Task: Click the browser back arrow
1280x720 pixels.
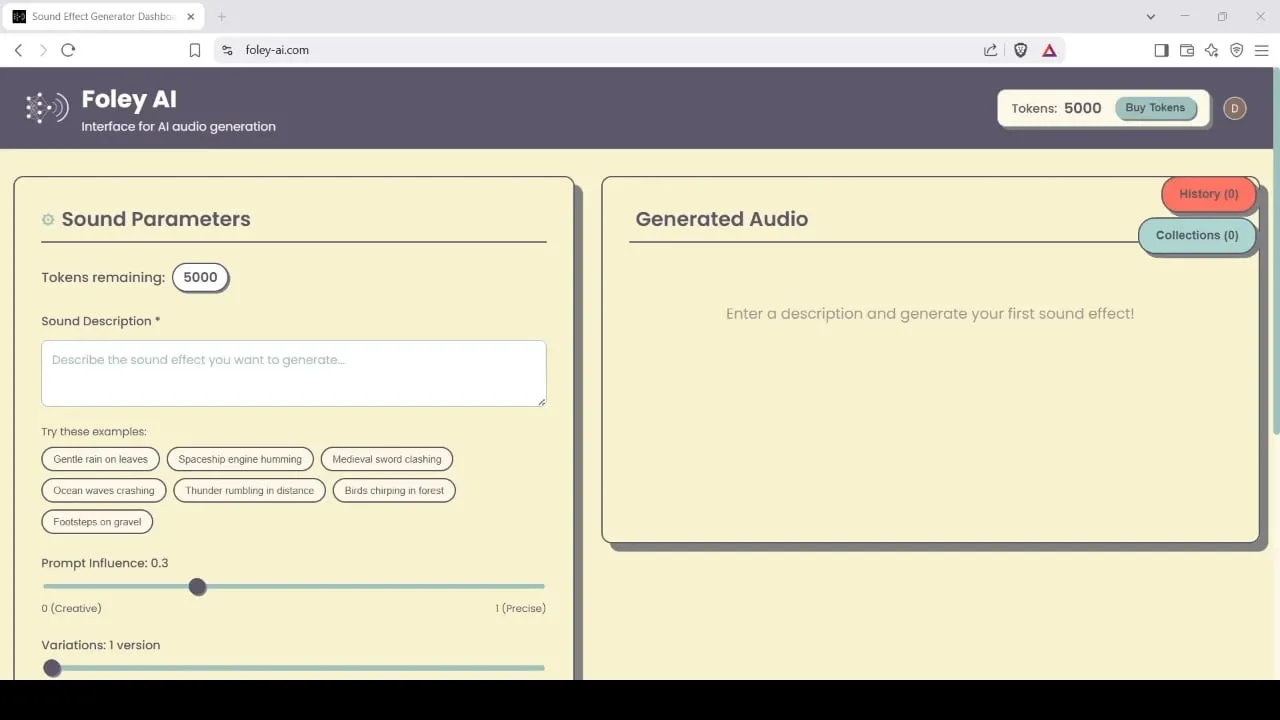Action: [18, 50]
